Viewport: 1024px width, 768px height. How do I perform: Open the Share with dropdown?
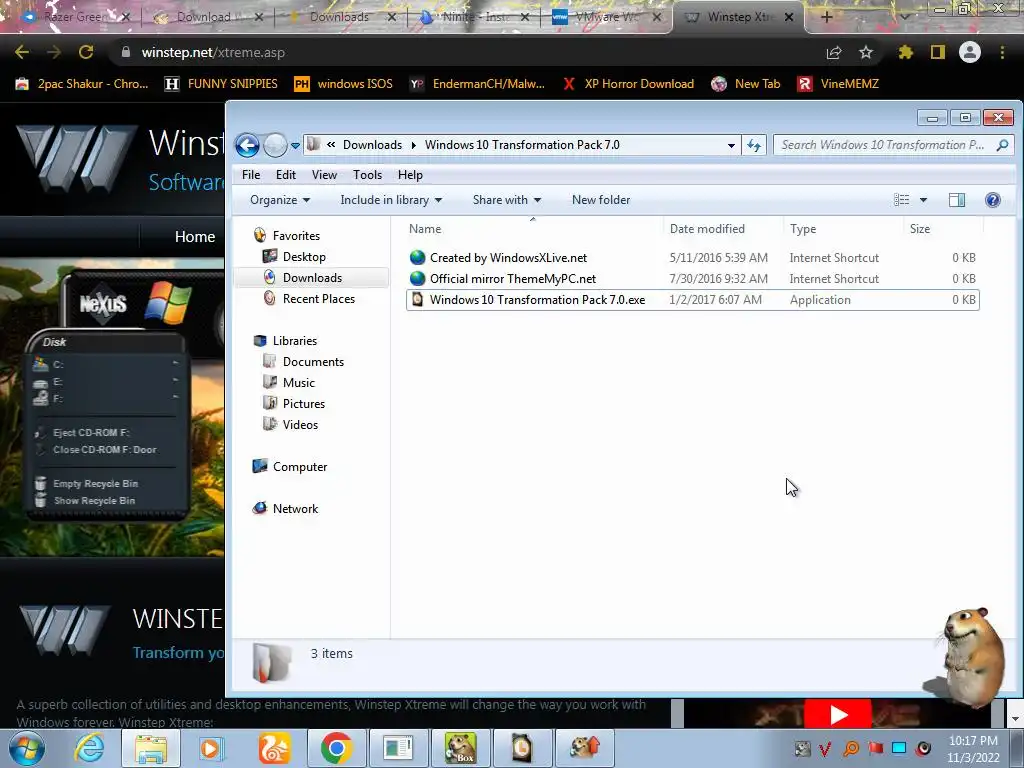click(507, 200)
